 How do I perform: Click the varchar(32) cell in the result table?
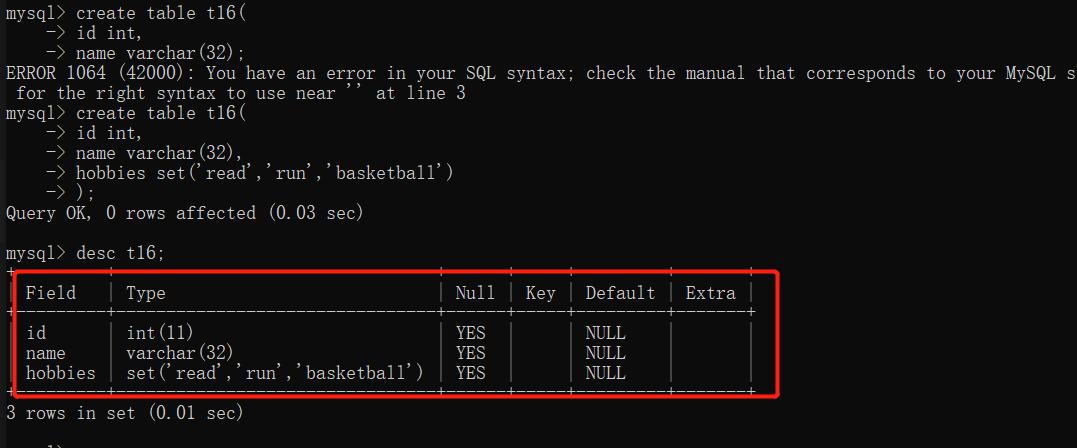(180, 353)
